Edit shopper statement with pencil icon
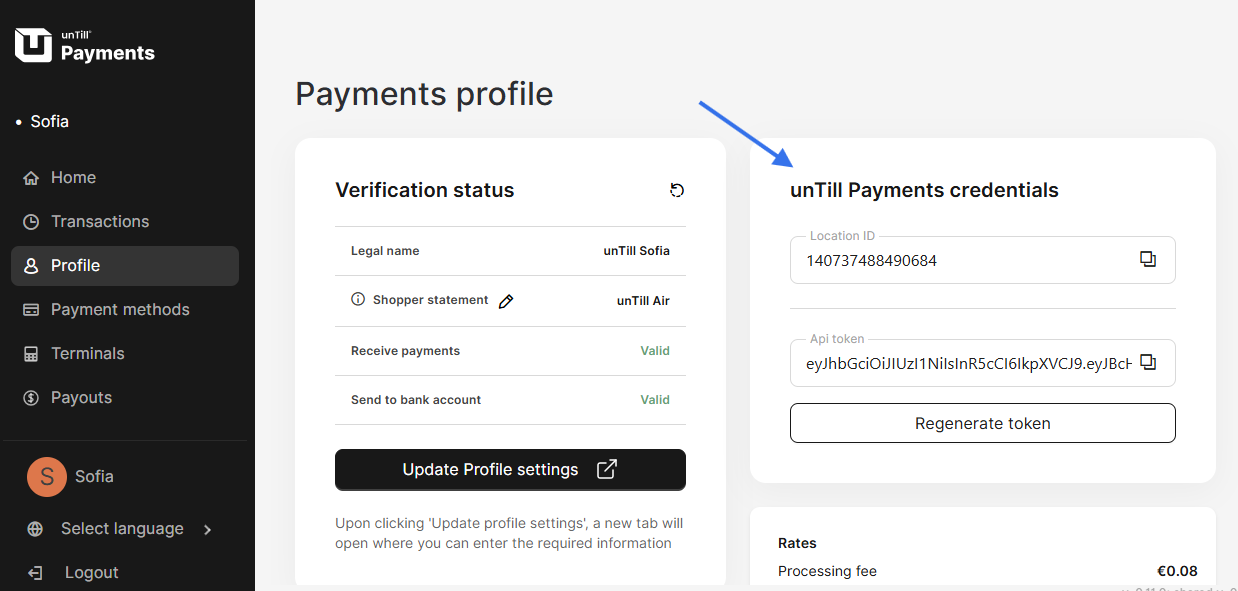Viewport: 1238px width, 591px height. coord(506,301)
